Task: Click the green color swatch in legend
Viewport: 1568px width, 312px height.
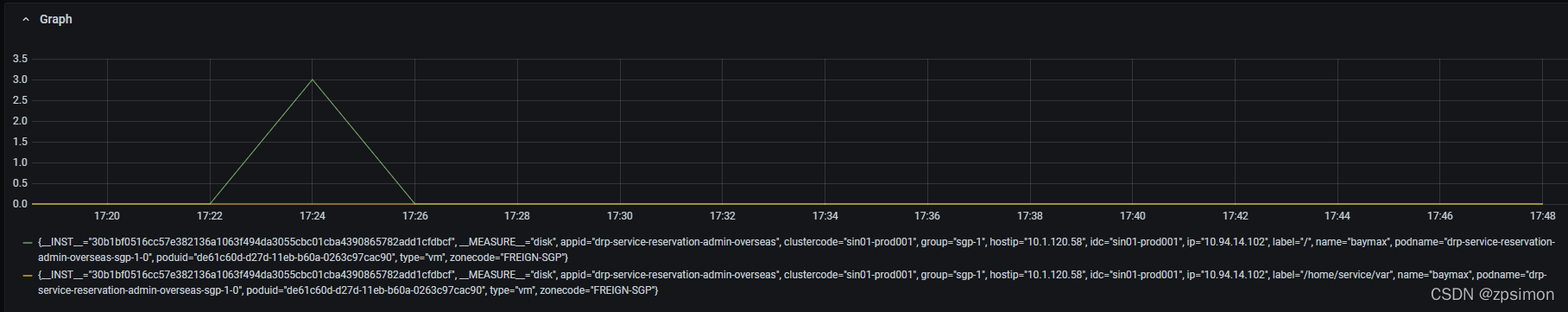Action: (28, 243)
